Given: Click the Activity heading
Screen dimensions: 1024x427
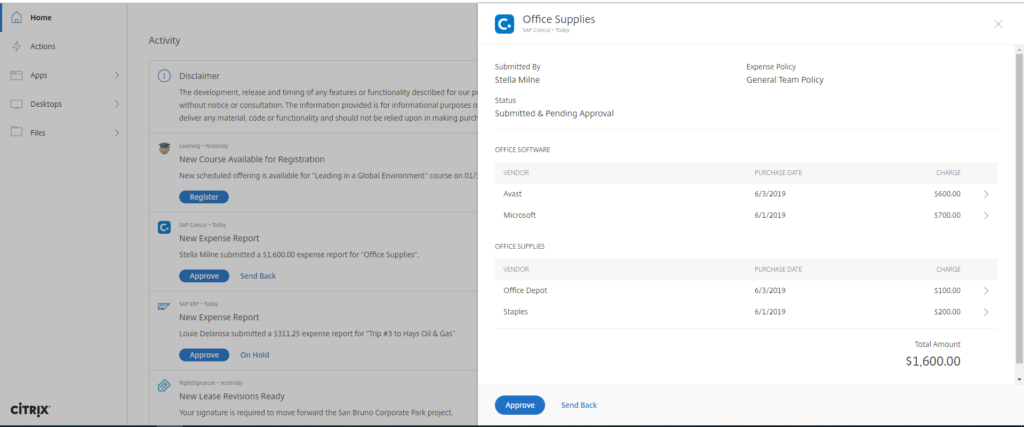Looking at the screenshot, I should coord(164,40).
